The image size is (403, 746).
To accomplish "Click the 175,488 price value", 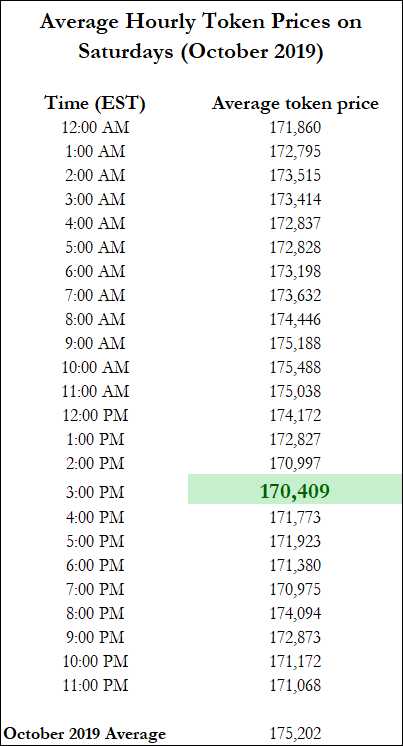I will [295, 367].
